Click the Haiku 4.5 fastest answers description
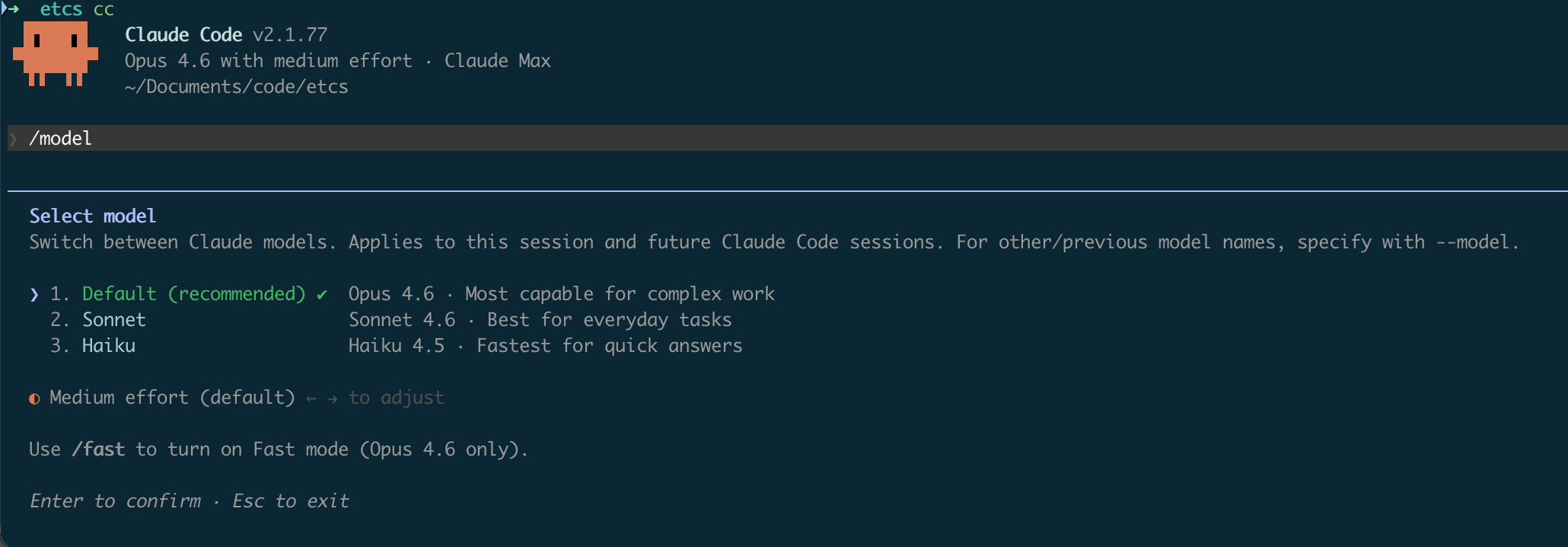The height and width of the screenshot is (547, 1568). tap(546, 346)
